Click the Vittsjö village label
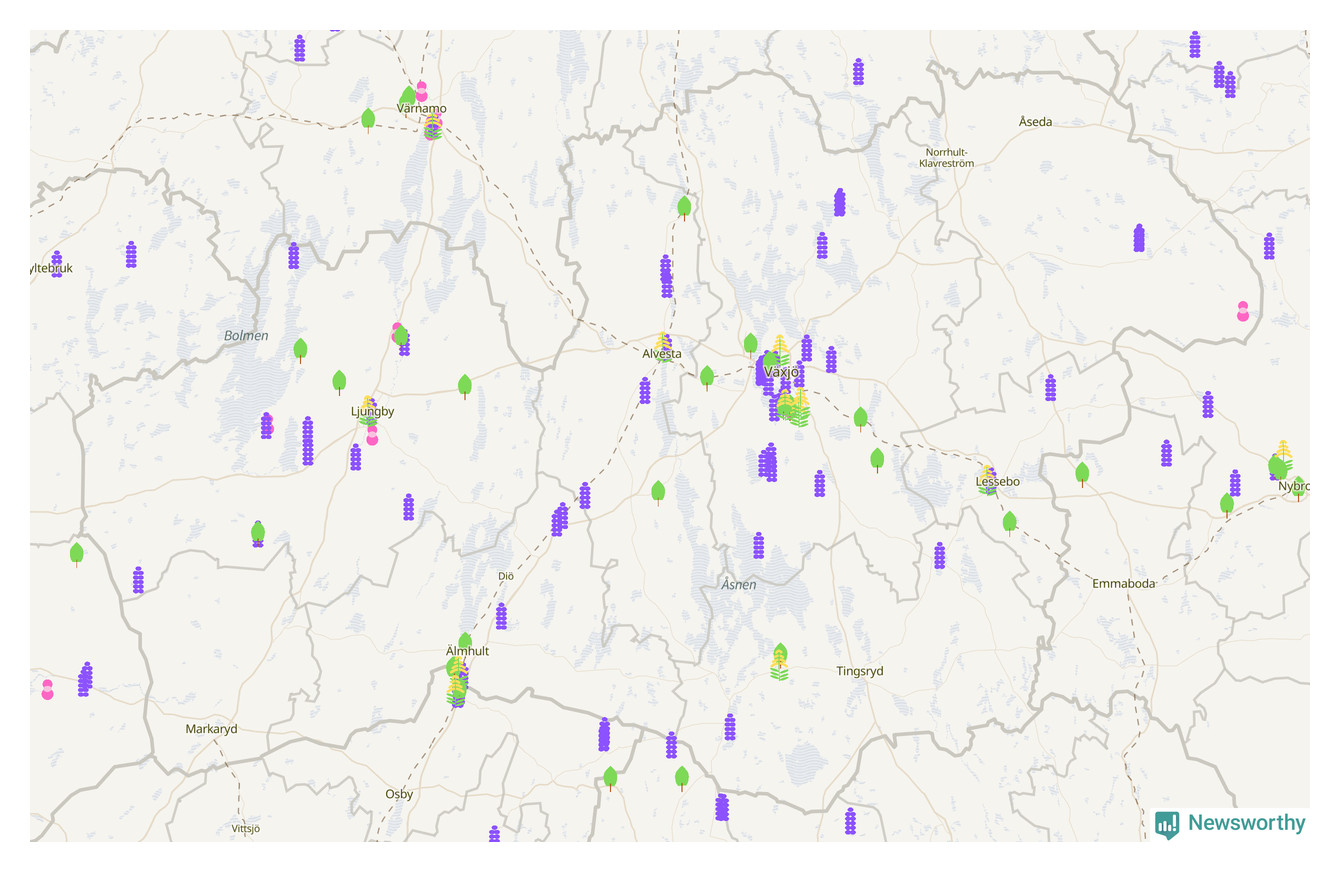The image size is (1340, 872). (245, 828)
